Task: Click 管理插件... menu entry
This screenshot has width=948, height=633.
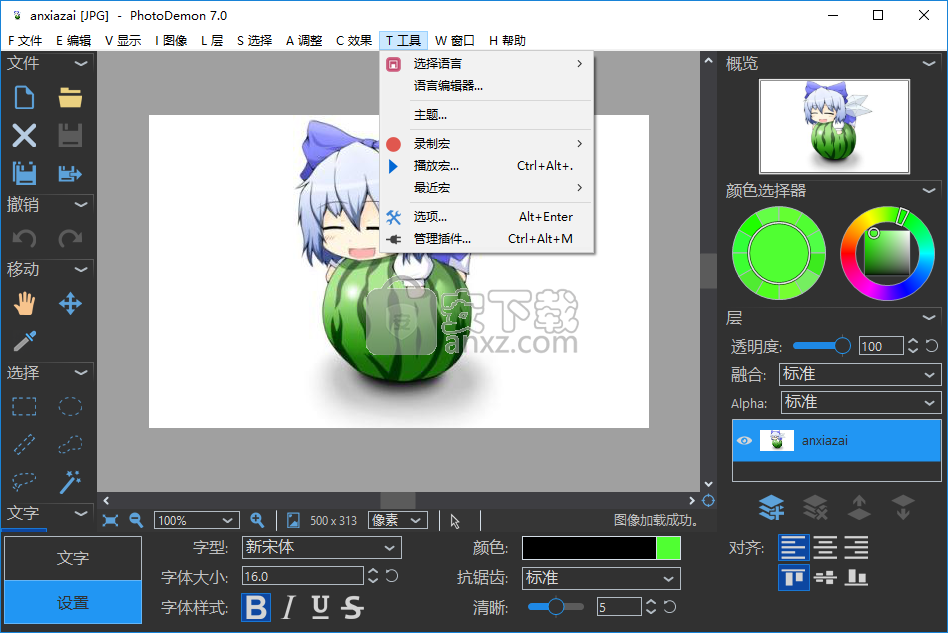Action: (x=487, y=239)
